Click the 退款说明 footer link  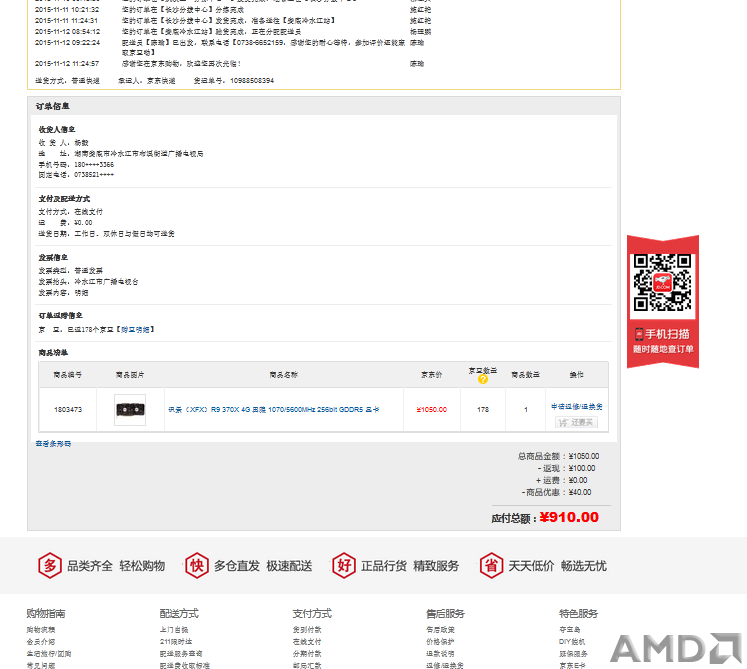pos(441,654)
